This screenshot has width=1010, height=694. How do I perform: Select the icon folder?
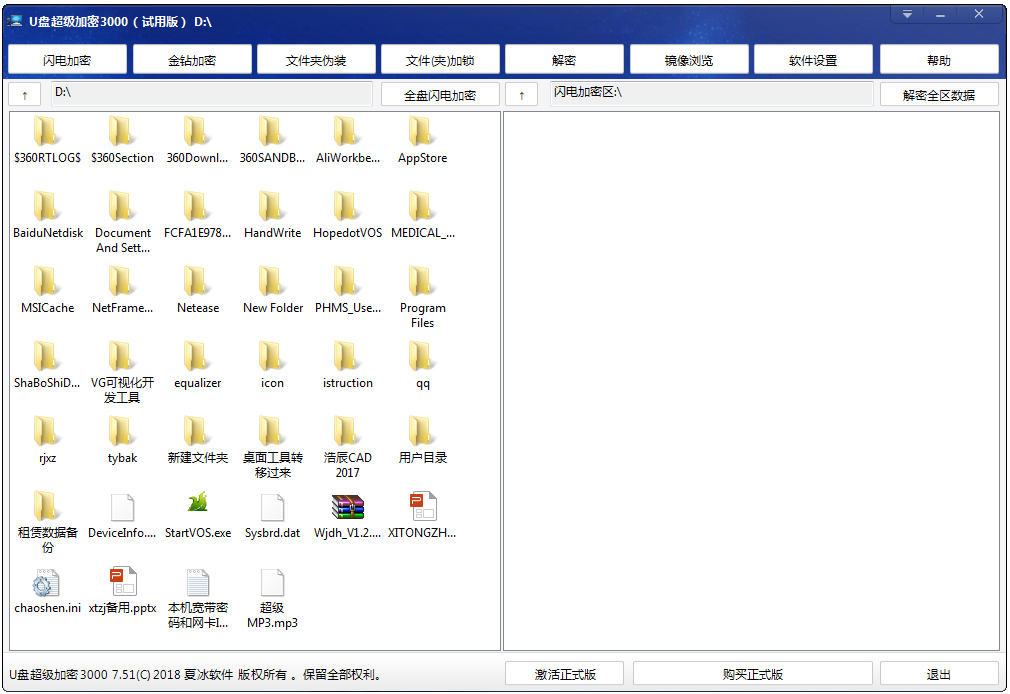[x=272, y=356]
